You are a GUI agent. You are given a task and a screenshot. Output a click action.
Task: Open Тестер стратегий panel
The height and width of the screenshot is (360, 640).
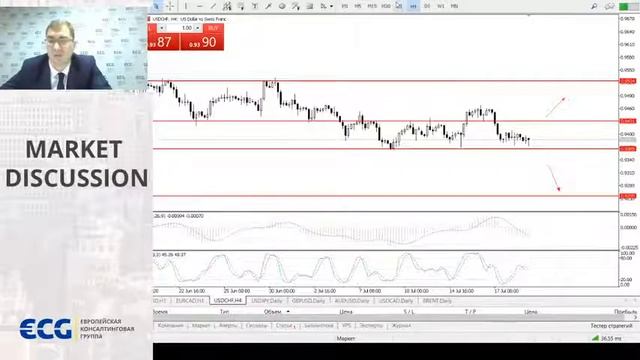611,326
